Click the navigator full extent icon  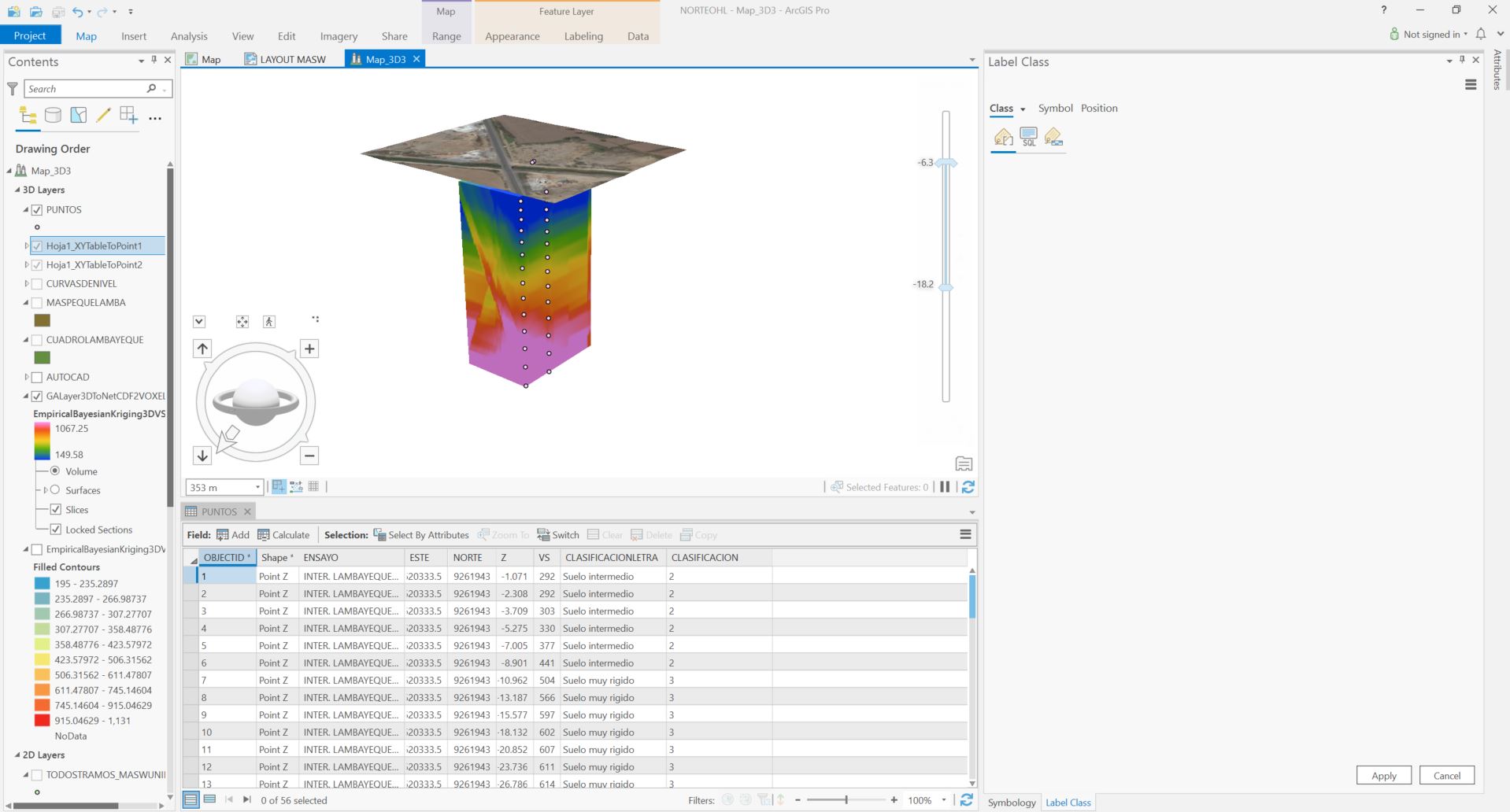(242, 321)
